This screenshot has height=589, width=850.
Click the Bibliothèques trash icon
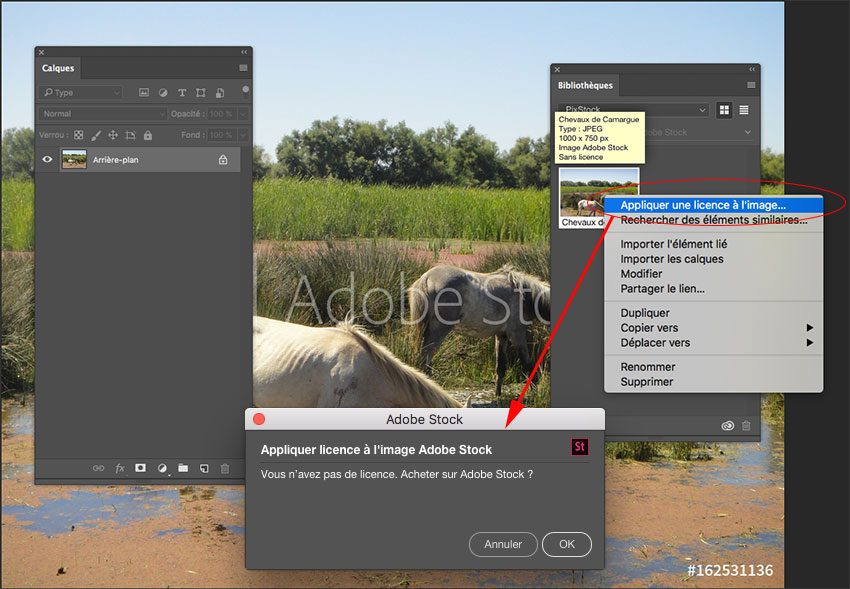pyautogui.click(x=746, y=426)
